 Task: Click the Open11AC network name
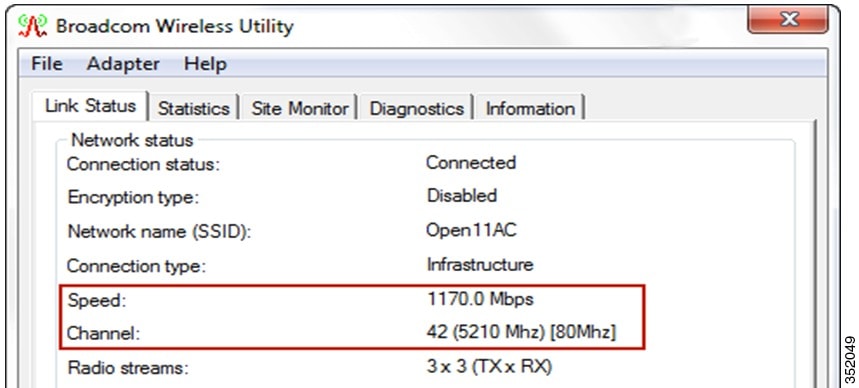[471, 230]
